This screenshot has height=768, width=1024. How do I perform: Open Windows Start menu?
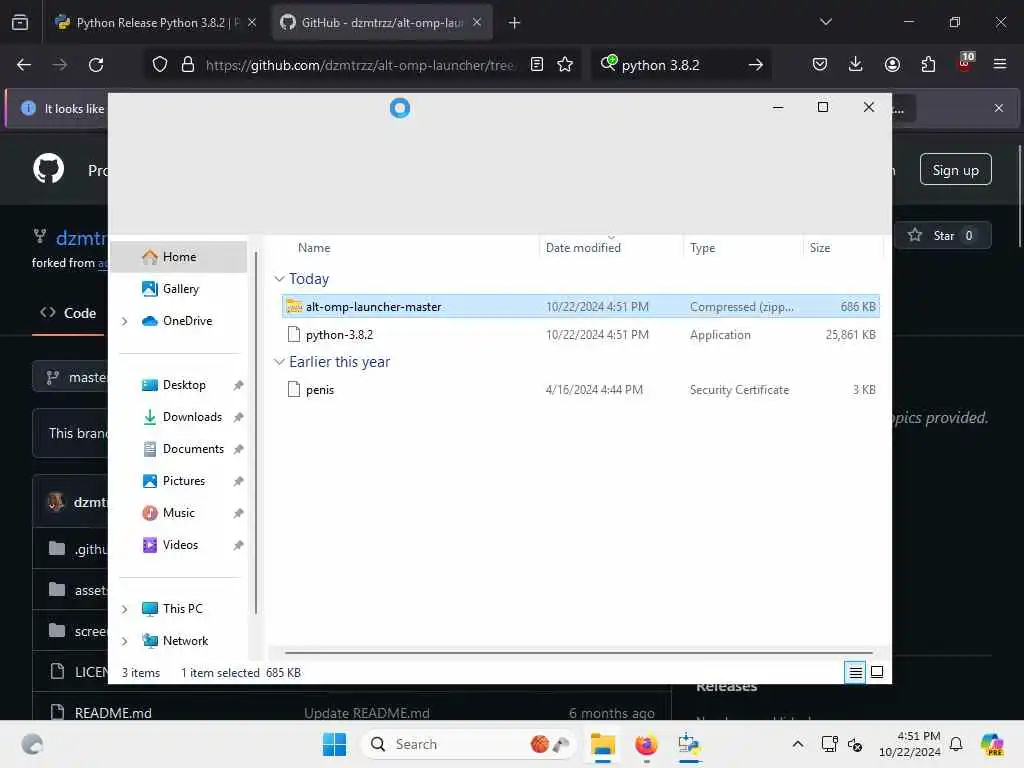pyautogui.click(x=334, y=744)
